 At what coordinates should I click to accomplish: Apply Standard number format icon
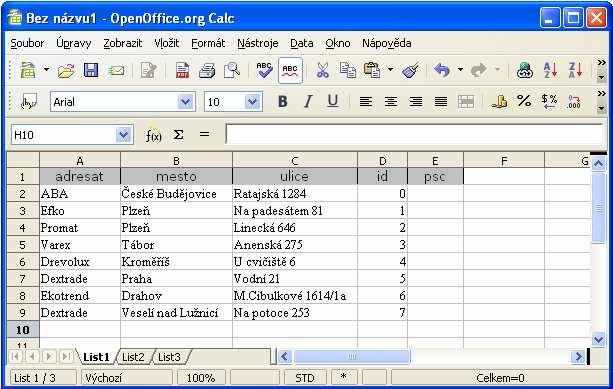(x=549, y=101)
